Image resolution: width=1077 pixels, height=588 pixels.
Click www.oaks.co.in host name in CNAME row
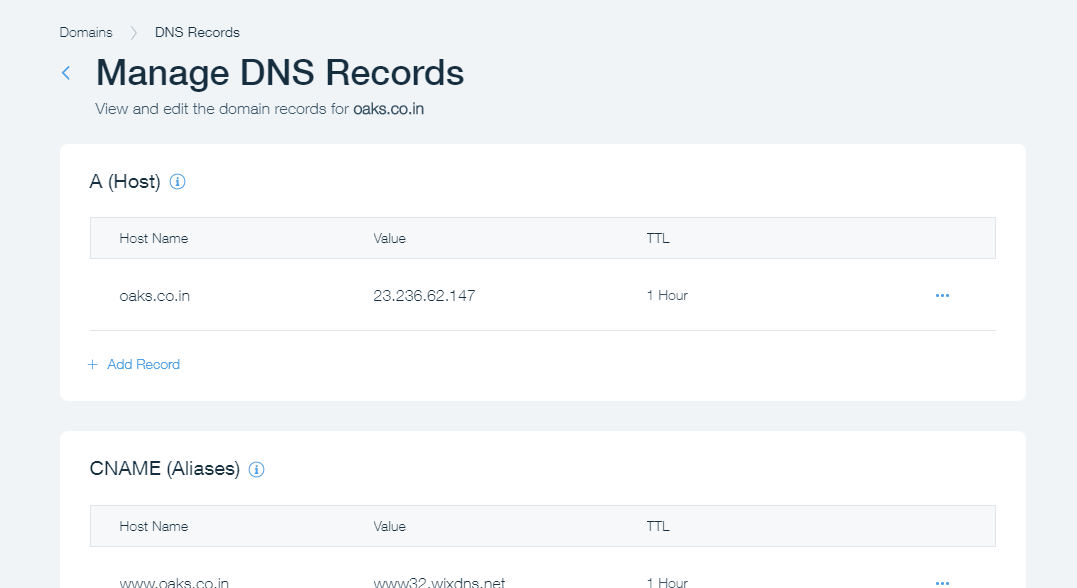tap(174, 583)
